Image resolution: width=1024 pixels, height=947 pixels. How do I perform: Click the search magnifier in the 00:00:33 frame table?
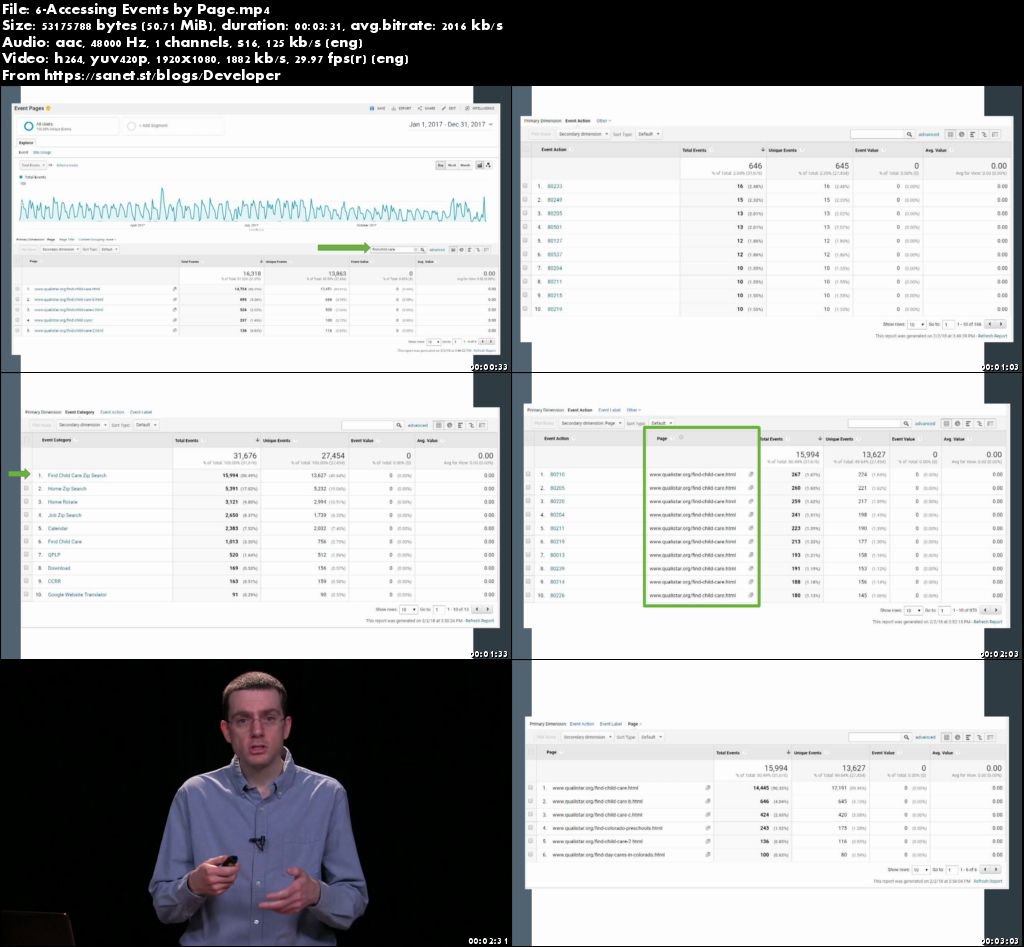pyautogui.click(x=423, y=249)
